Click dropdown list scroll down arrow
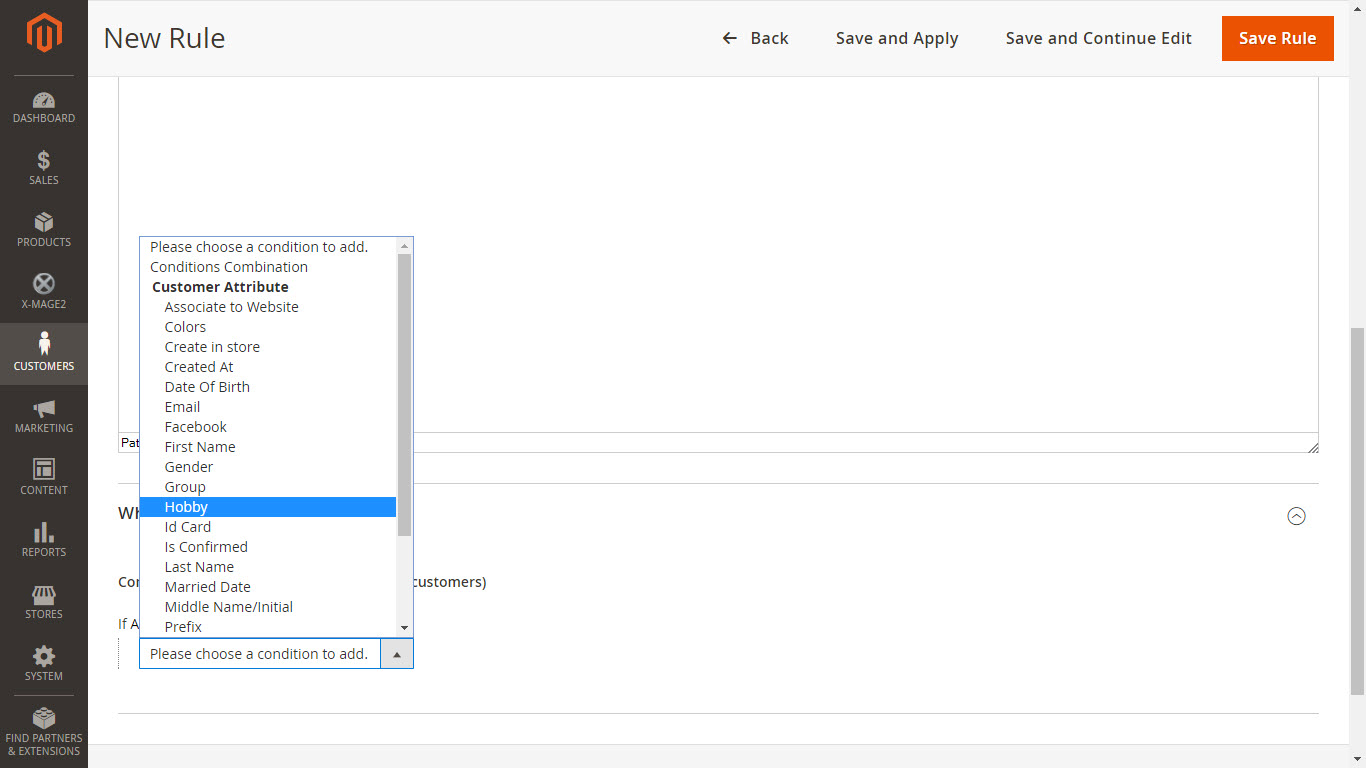Screen dimensions: 1366x768 click(404, 628)
